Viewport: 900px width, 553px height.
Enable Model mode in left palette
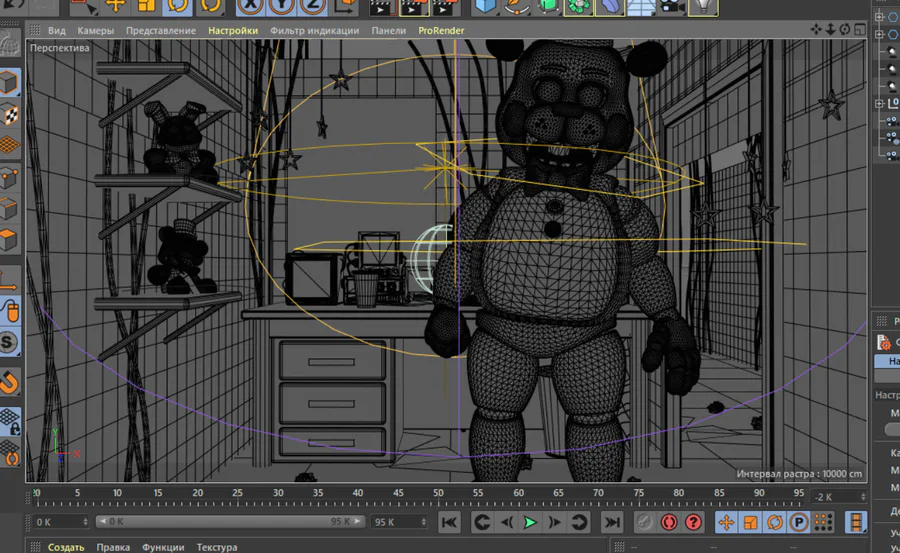(9, 83)
